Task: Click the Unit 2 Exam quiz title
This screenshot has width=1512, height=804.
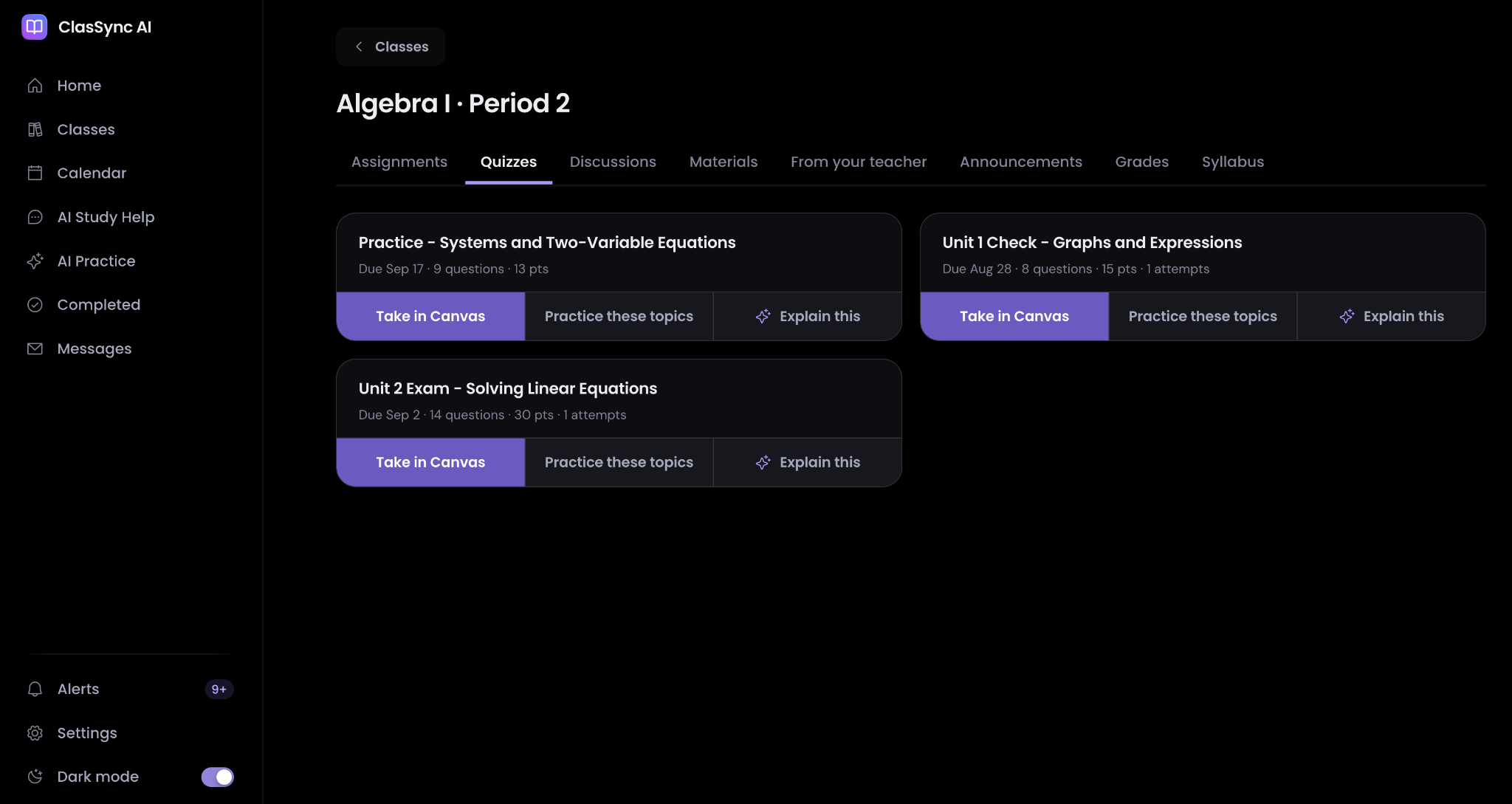Action: click(508, 388)
